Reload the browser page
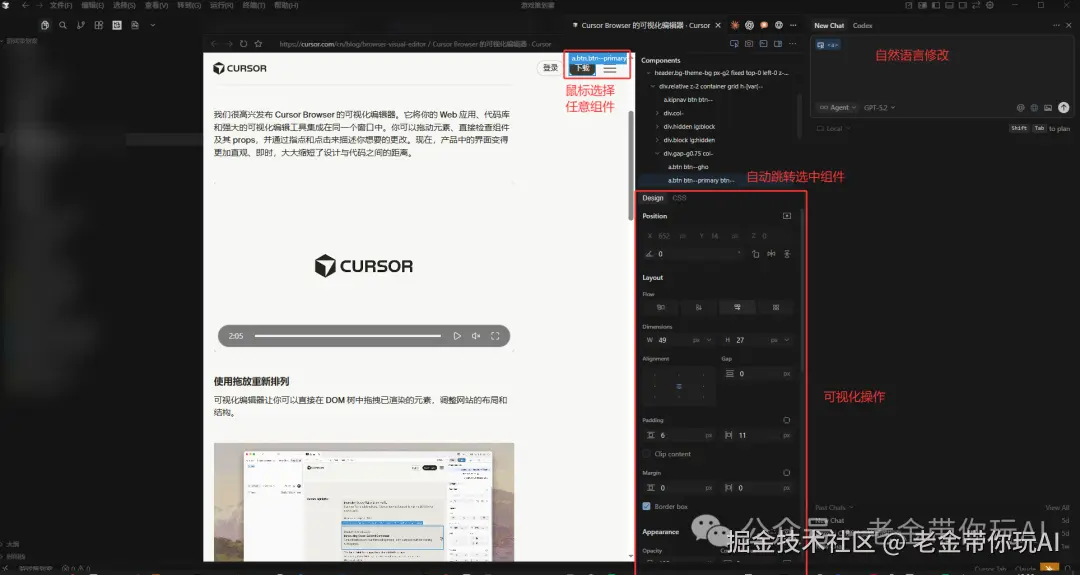Image resolution: width=1080 pixels, height=575 pixels. click(243, 43)
